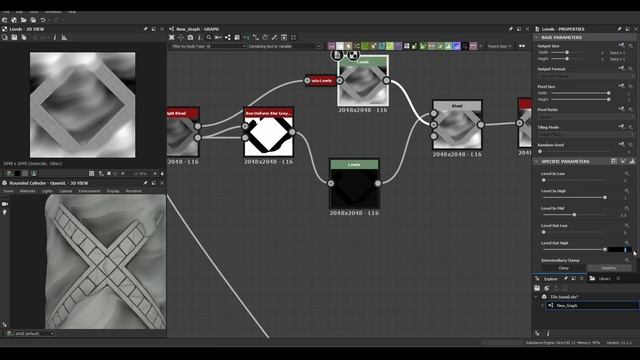
Task: Click the dashed-square icon ending graph toolbar
Action: 293,38
